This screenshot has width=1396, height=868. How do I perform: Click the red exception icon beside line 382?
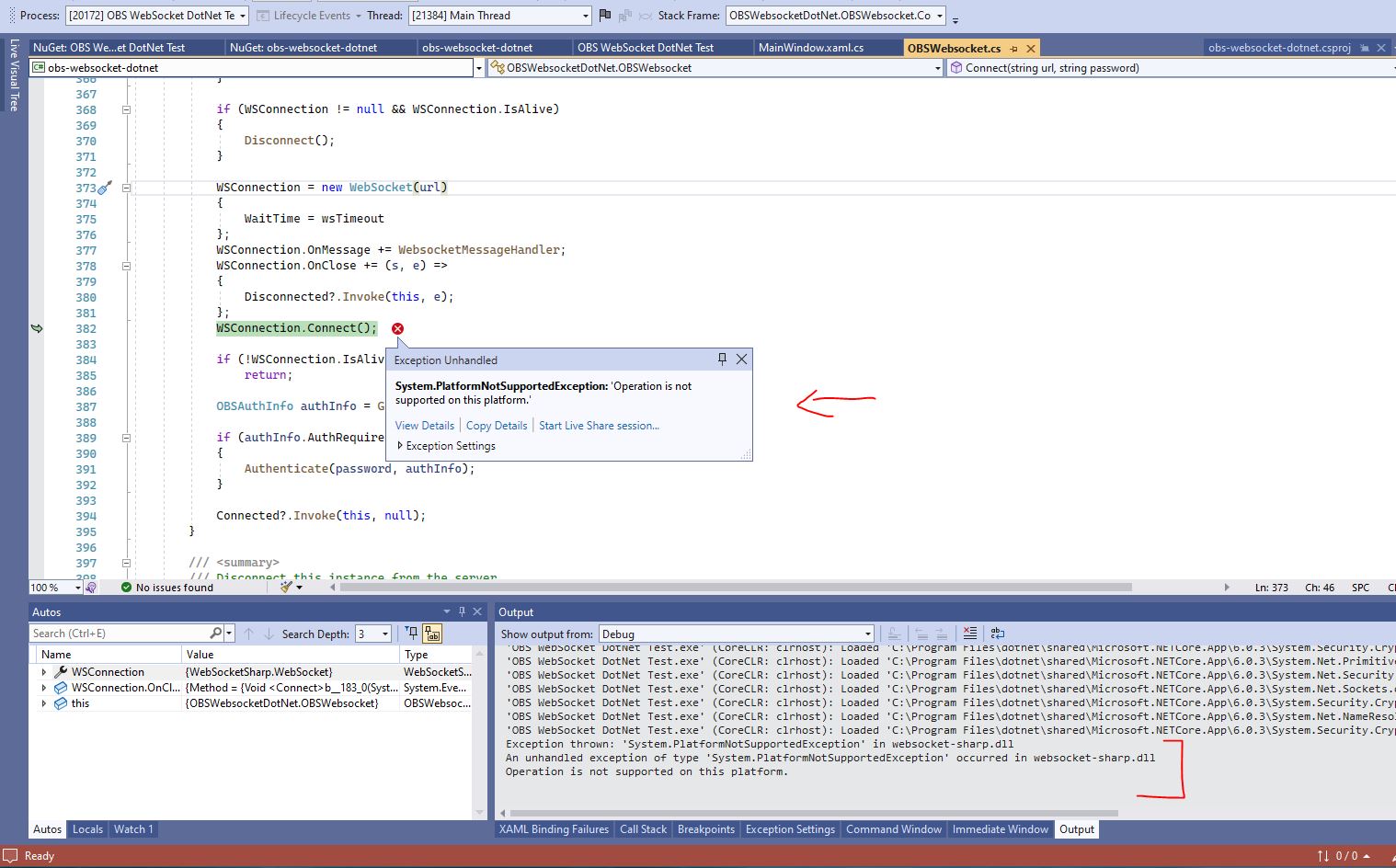coord(397,328)
